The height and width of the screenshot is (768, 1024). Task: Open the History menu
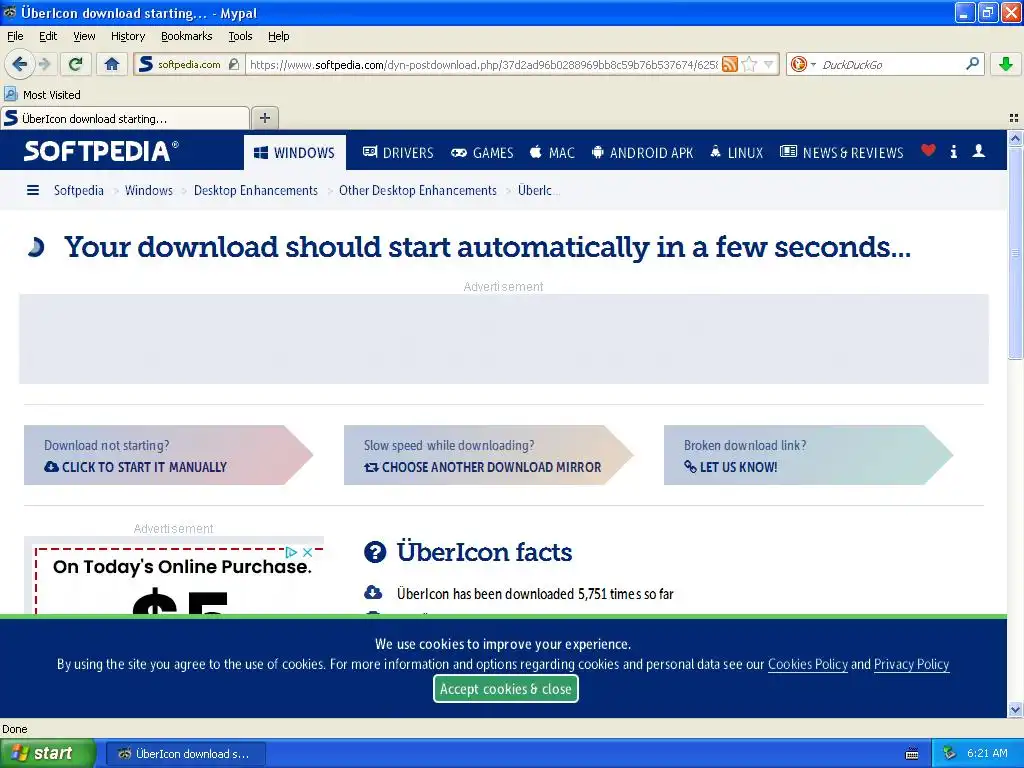click(x=127, y=36)
